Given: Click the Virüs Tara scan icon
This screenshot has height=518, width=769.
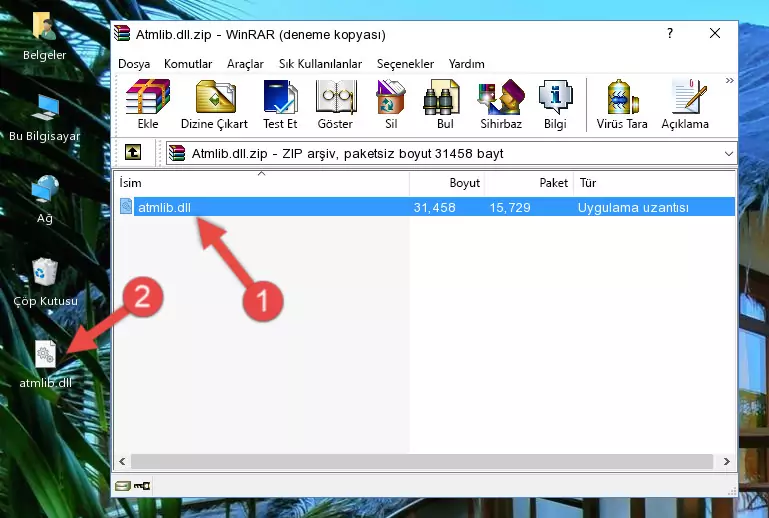Looking at the screenshot, I should tap(622, 104).
